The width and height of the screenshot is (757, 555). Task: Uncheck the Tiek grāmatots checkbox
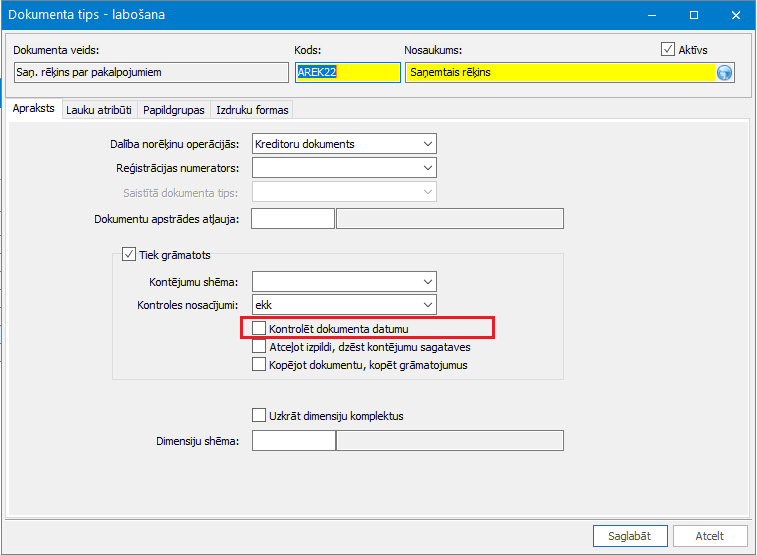click(128, 255)
